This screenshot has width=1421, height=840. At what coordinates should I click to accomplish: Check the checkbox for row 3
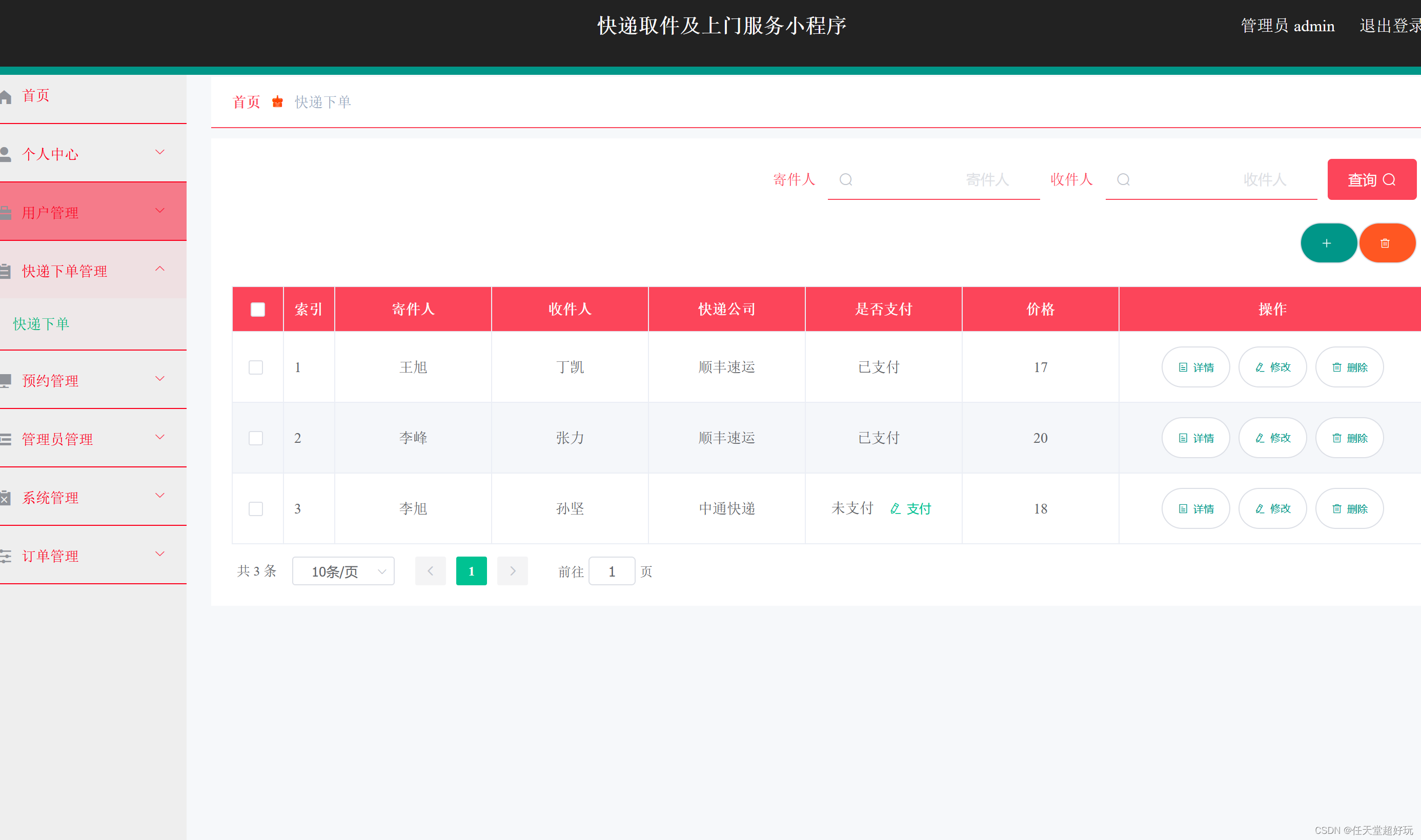pyautogui.click(x=256, y=509)
